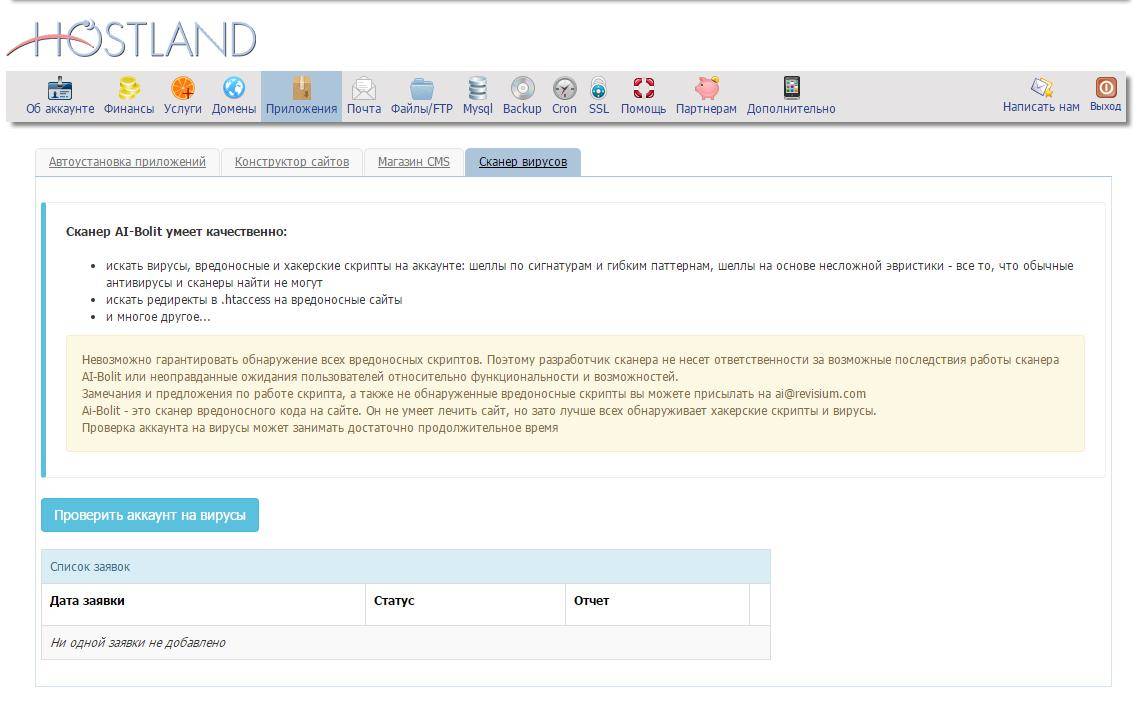Click the 'Ни одной заявки не добавлено' row
Screen dimensions: 1139x701
tap(405, 643)
